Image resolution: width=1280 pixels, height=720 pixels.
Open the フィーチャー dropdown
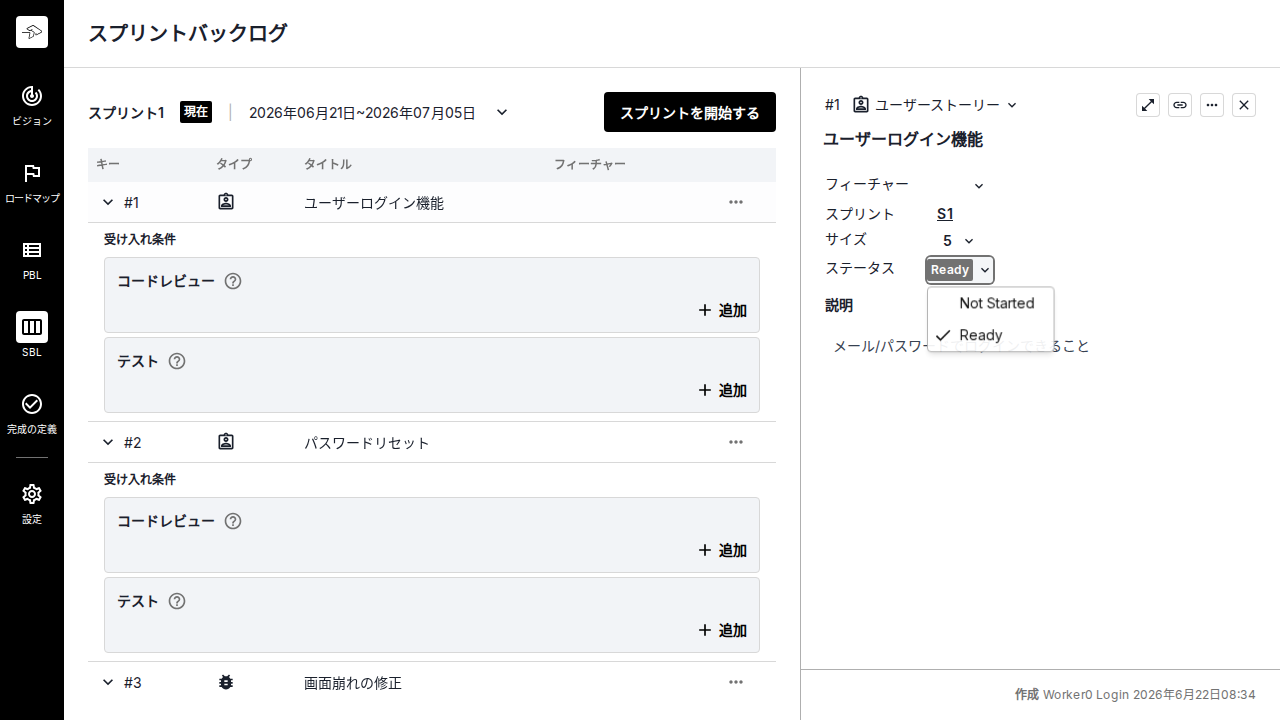[979, 185]
